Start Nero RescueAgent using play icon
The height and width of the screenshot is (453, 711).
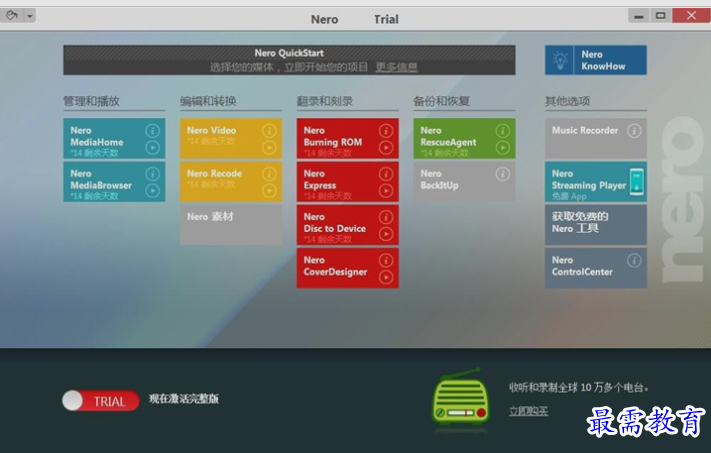pyautogui.click(x=502, y=148)
